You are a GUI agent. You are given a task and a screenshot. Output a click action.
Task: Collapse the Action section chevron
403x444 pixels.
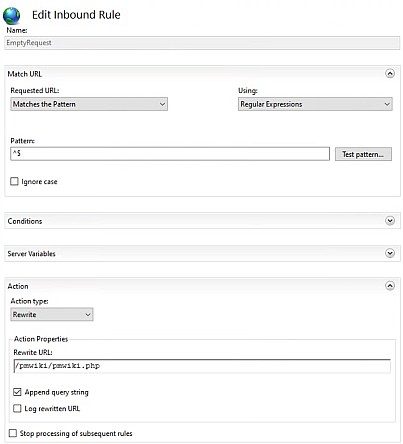(x=390, y=286)
